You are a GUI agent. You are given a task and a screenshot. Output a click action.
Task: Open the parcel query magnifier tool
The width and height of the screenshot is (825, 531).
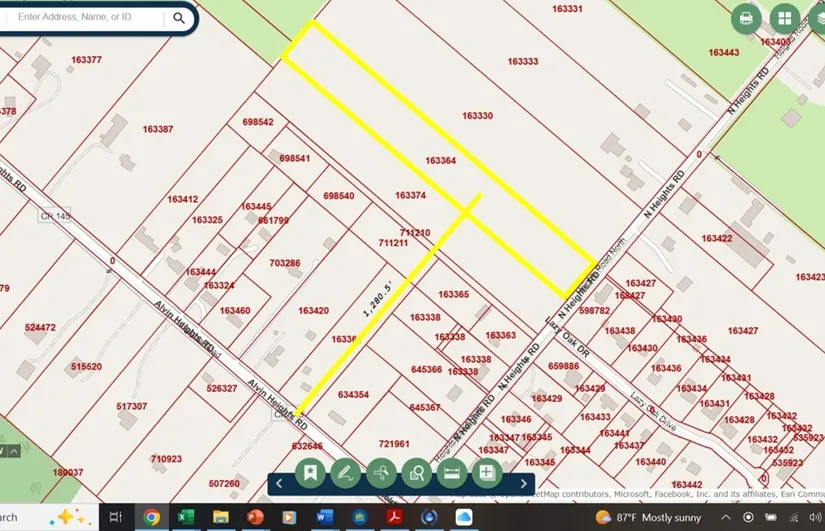point(416,473)
